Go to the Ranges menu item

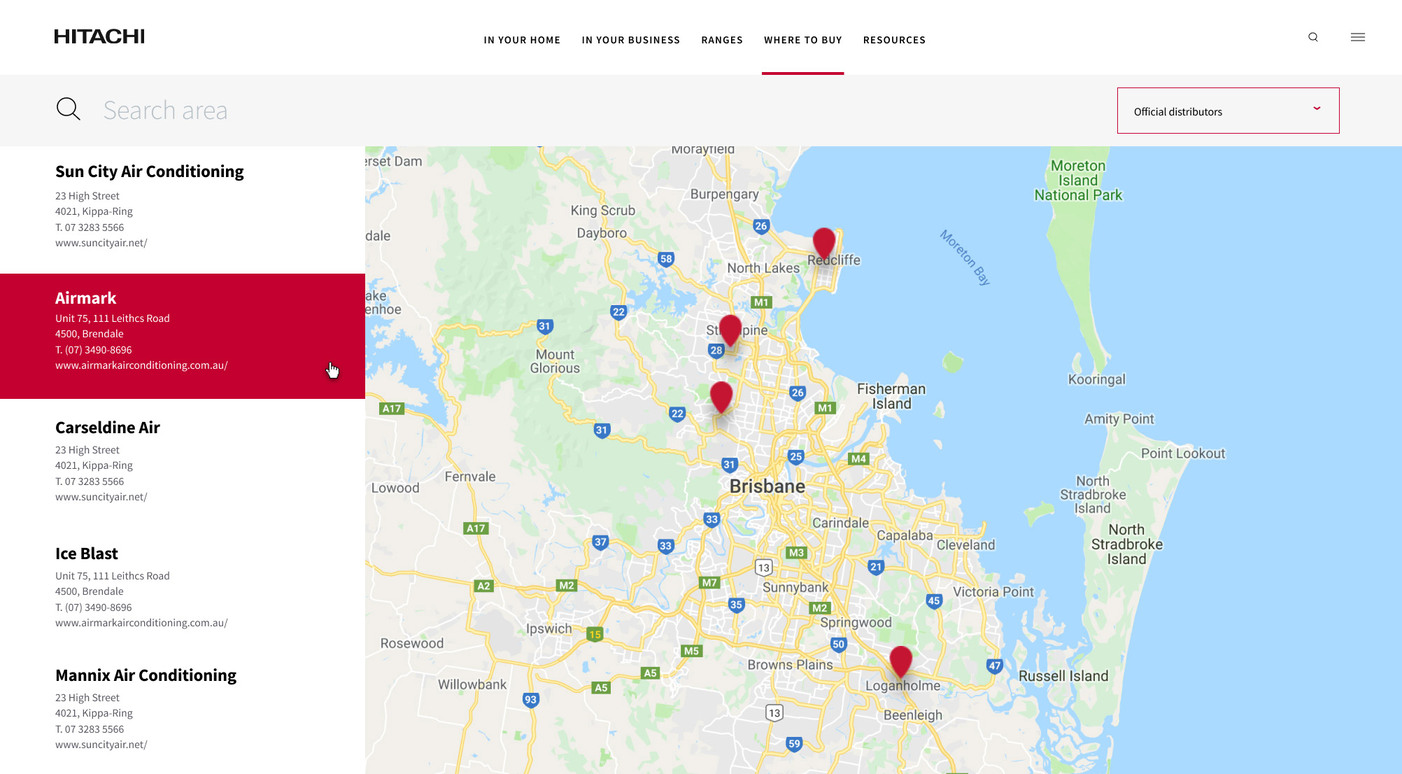pos(721,40)
